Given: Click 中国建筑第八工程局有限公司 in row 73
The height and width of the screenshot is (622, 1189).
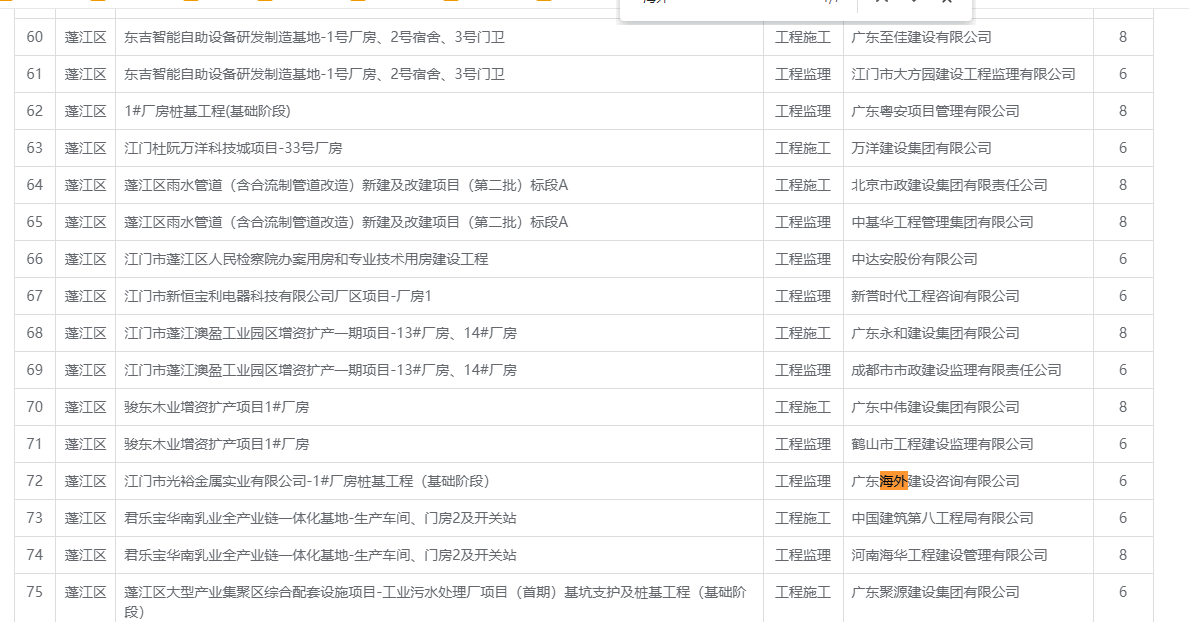Looking at the screenshot, I should pyautogui.click(x=941, y=518).
